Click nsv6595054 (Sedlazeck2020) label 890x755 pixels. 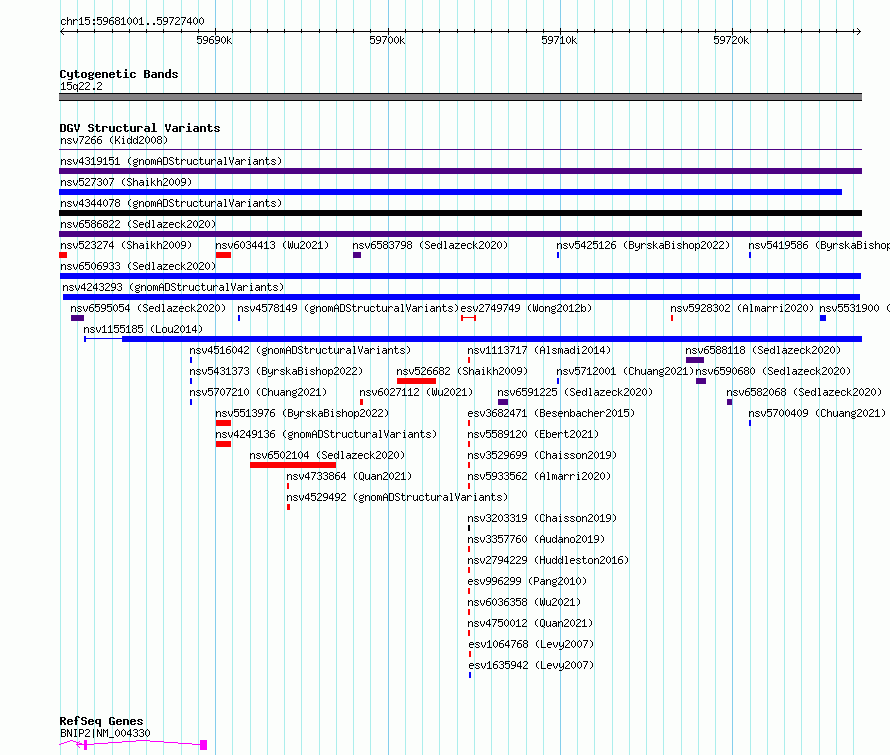pyautogui.click(x=148, y=308)
